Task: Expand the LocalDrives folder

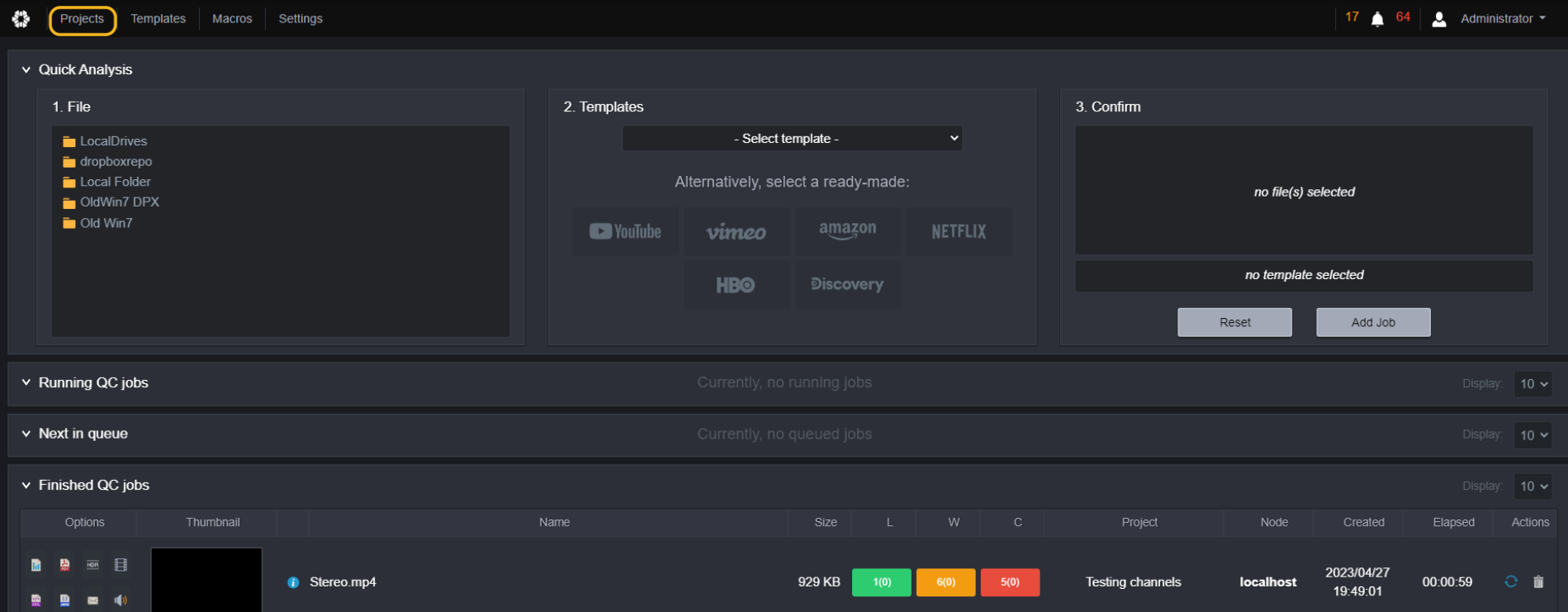Action: coord(105,141)
